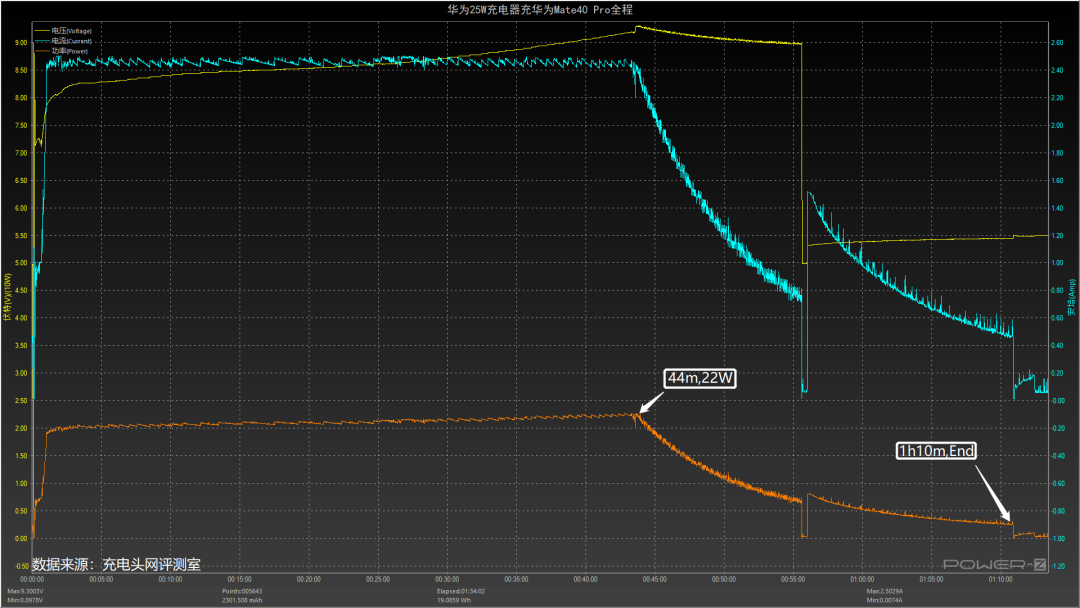Click the 2.50 tick on the voltage axis
This screenshot has width=1080, height=608.
tap(21, 401)
